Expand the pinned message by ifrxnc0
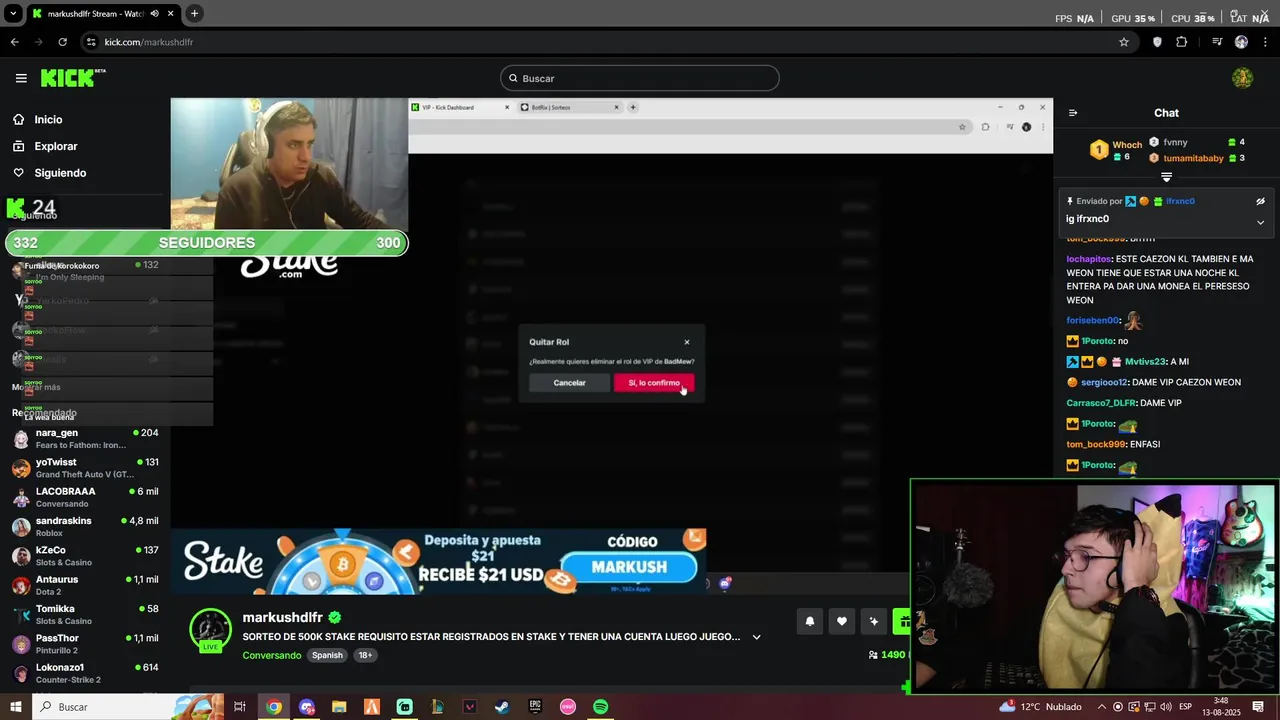Image resolution: width=1280 pixels, height=720 pixels. (x=1260, y=222)
